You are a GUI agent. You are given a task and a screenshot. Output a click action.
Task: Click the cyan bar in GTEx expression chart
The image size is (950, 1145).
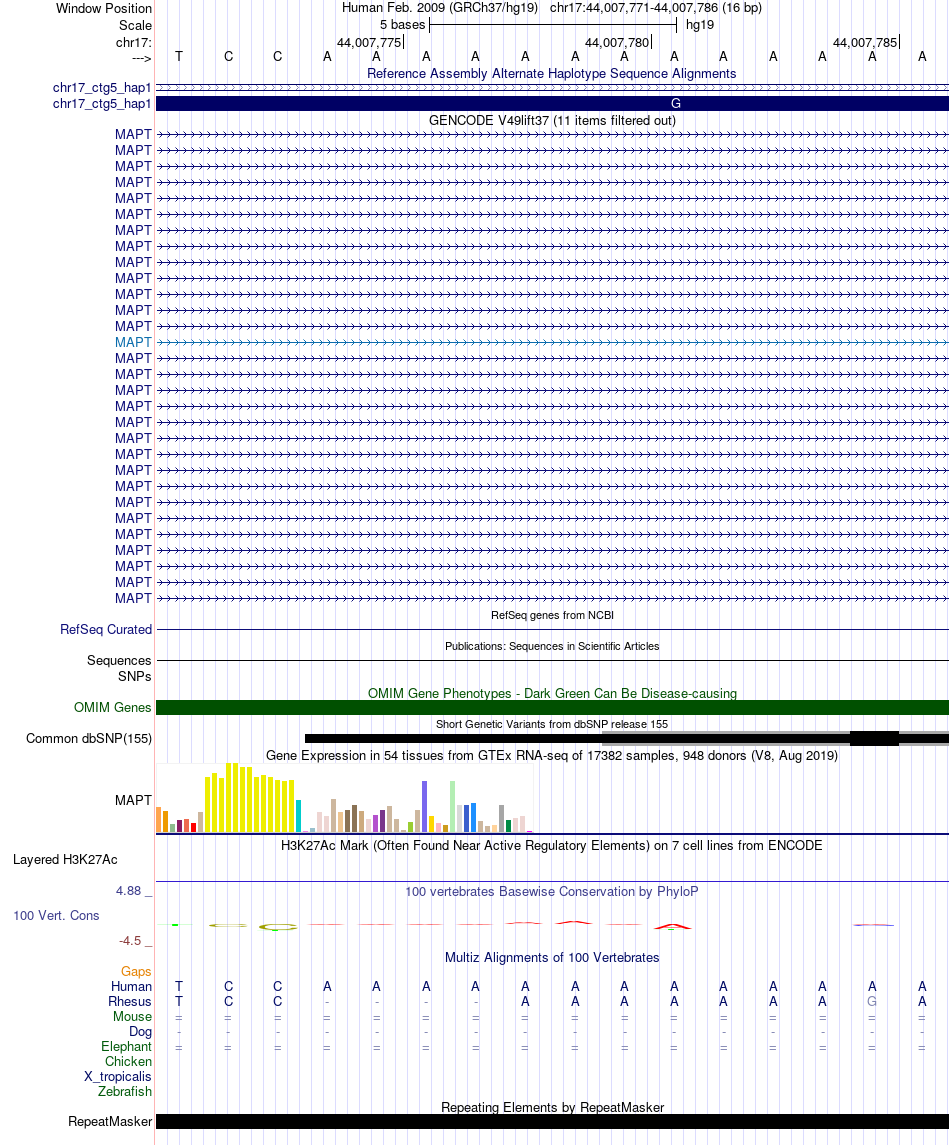click(x=298, y=816)
